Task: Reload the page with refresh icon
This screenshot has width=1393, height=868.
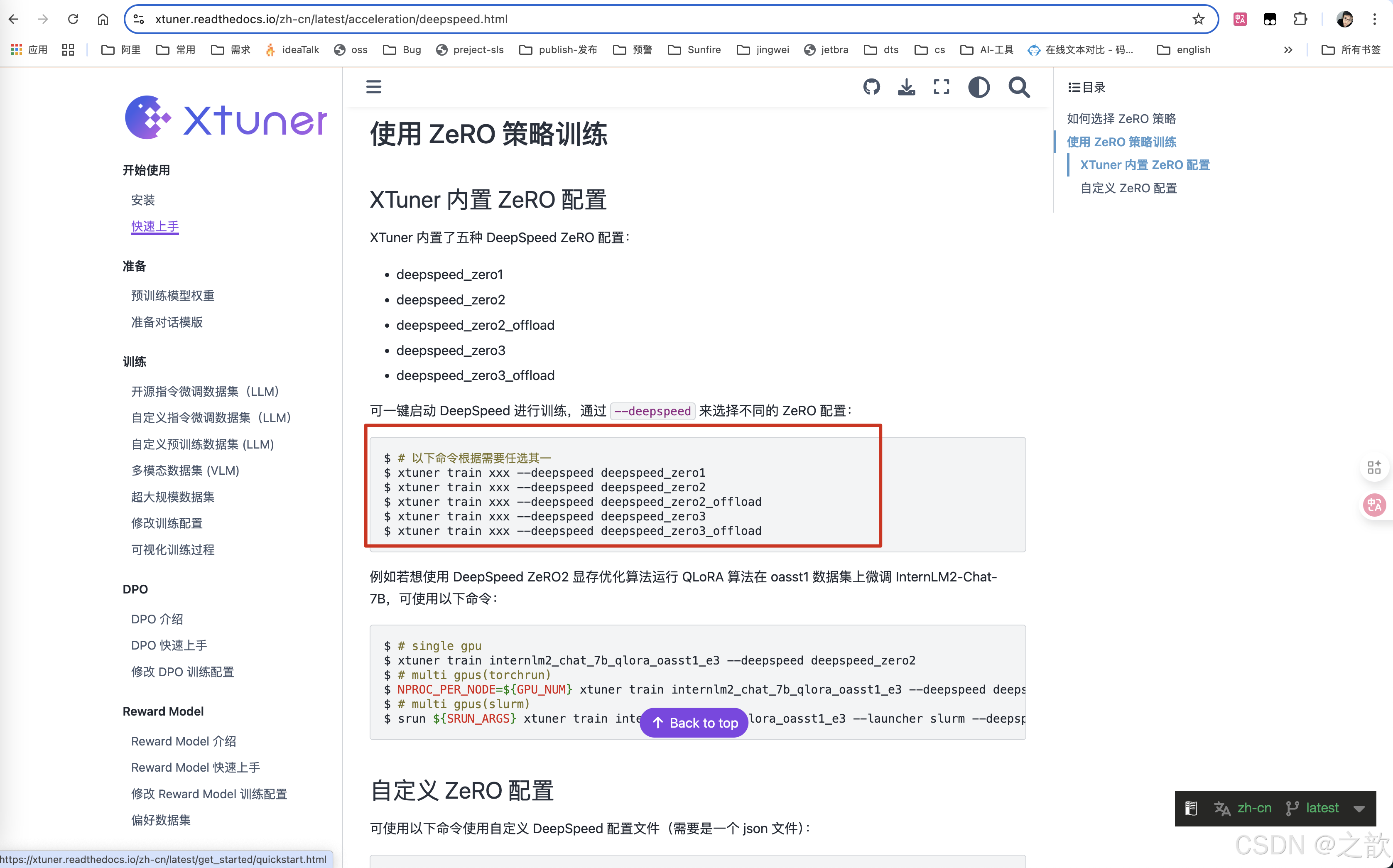Action: coord(73,19)
